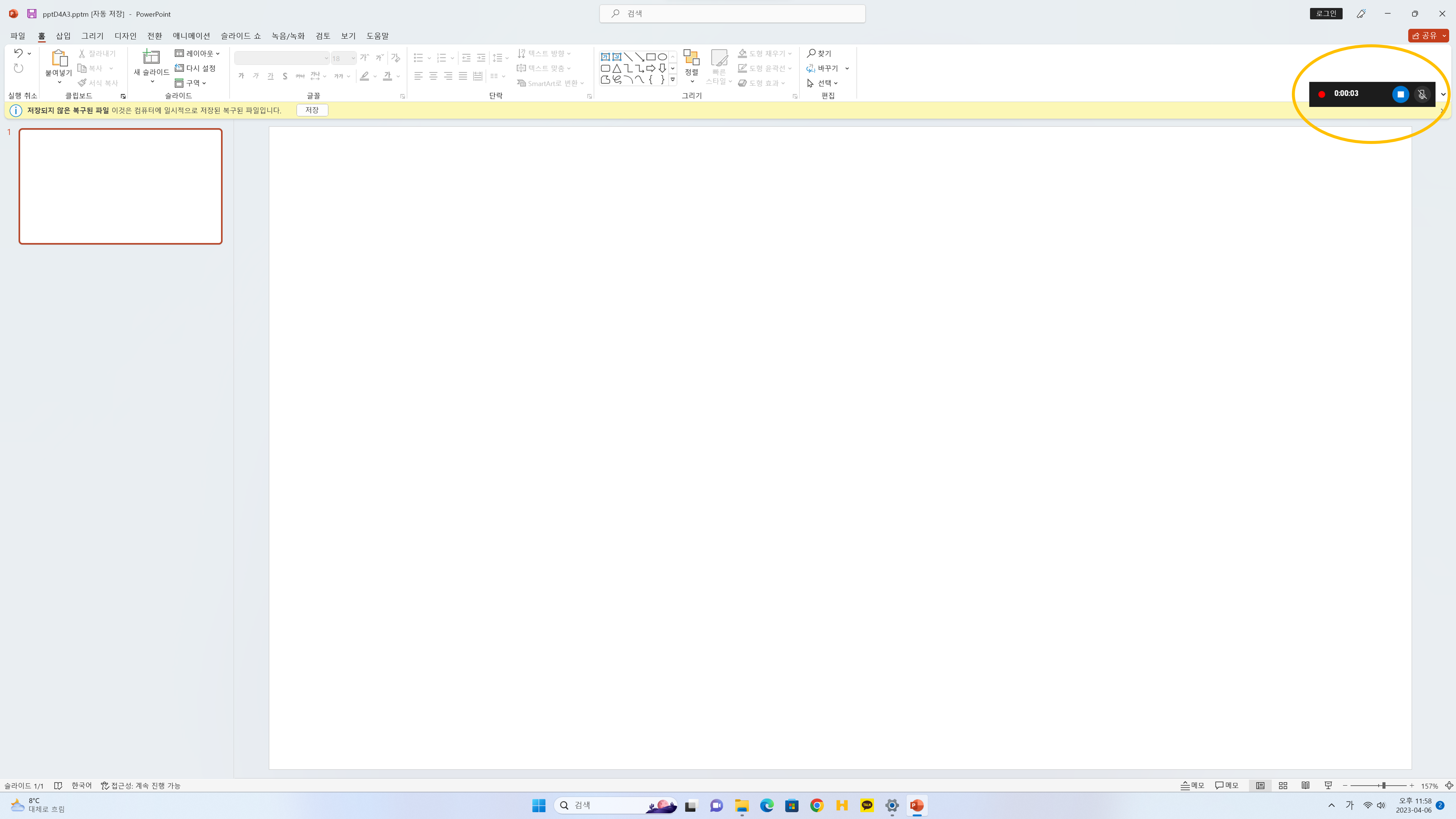The image size is (1456, 819).
Task: Toggle microphone mute on recording bar
Action: 1423,94
